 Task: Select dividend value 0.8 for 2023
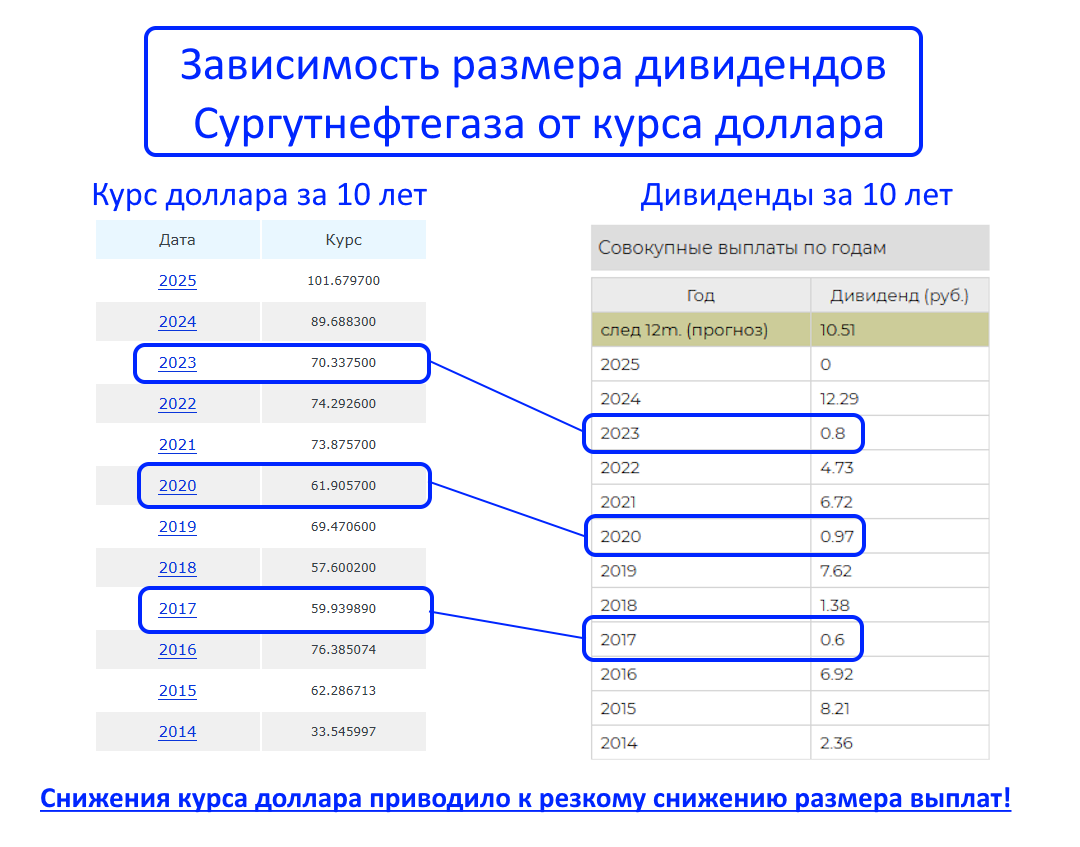832,433
